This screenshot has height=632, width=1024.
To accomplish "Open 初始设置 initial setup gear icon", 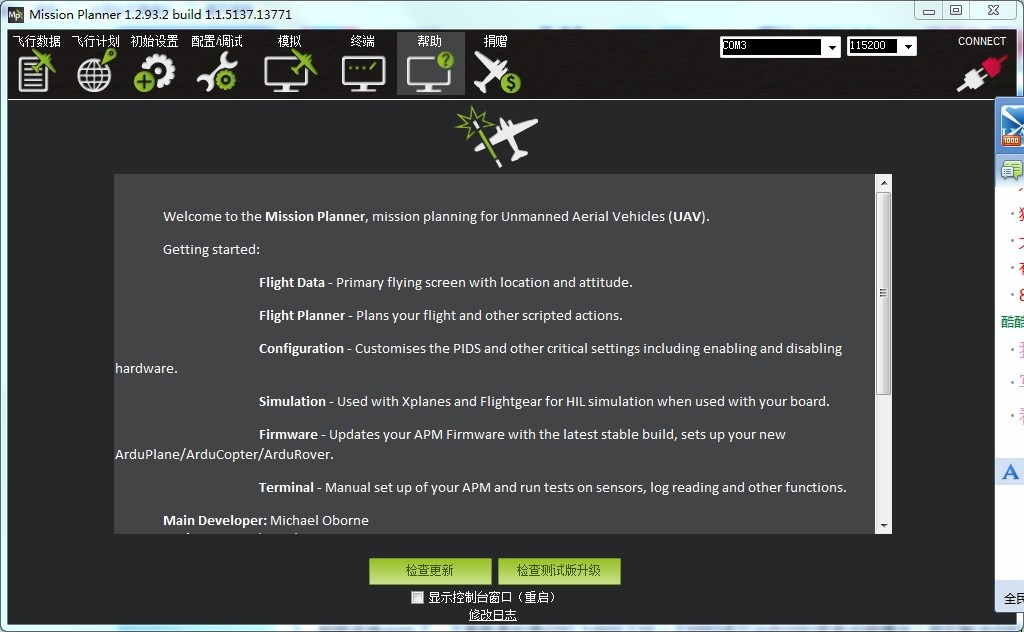I will 154,64.
